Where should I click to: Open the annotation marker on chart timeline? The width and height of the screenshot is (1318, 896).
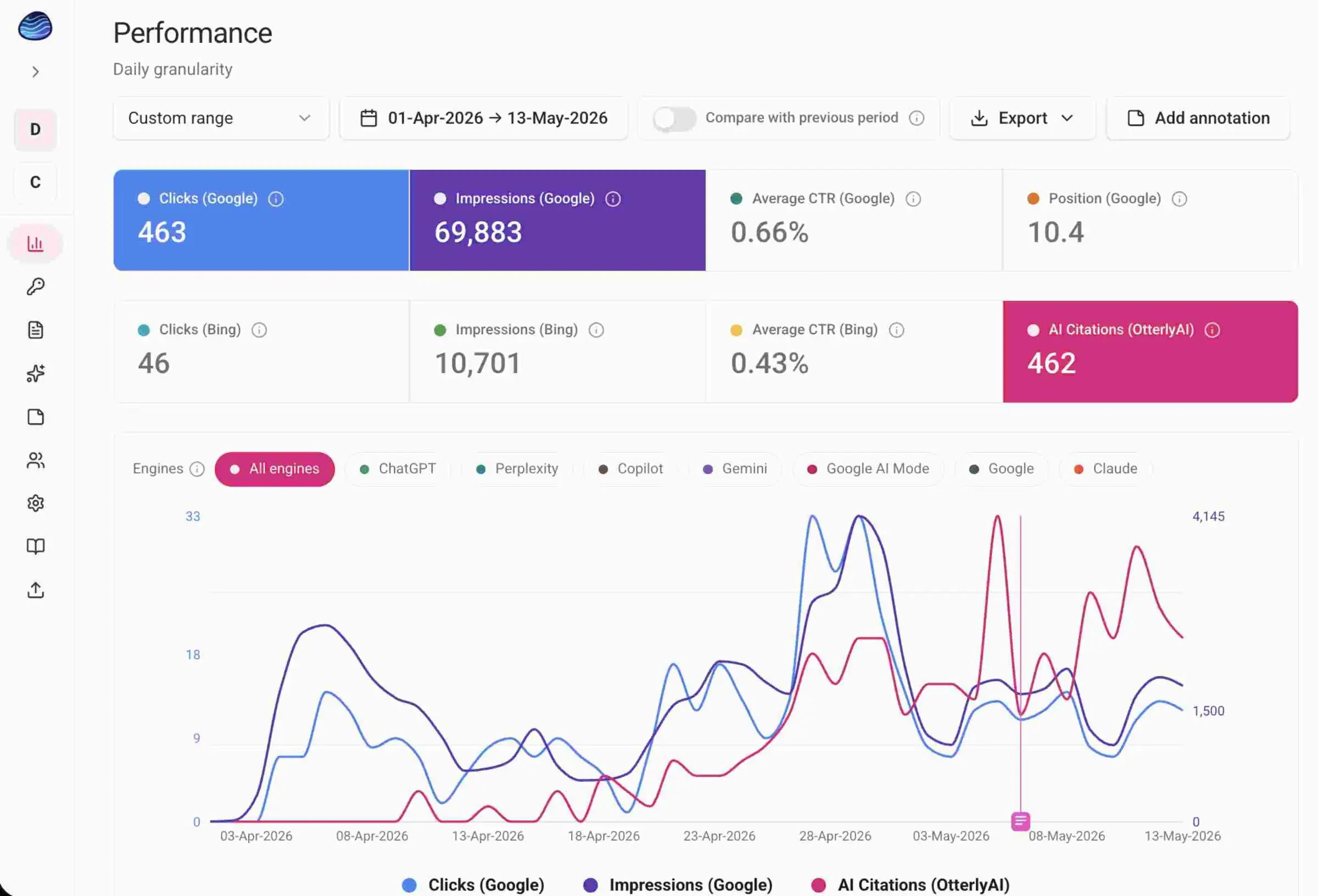[1020, 821]
